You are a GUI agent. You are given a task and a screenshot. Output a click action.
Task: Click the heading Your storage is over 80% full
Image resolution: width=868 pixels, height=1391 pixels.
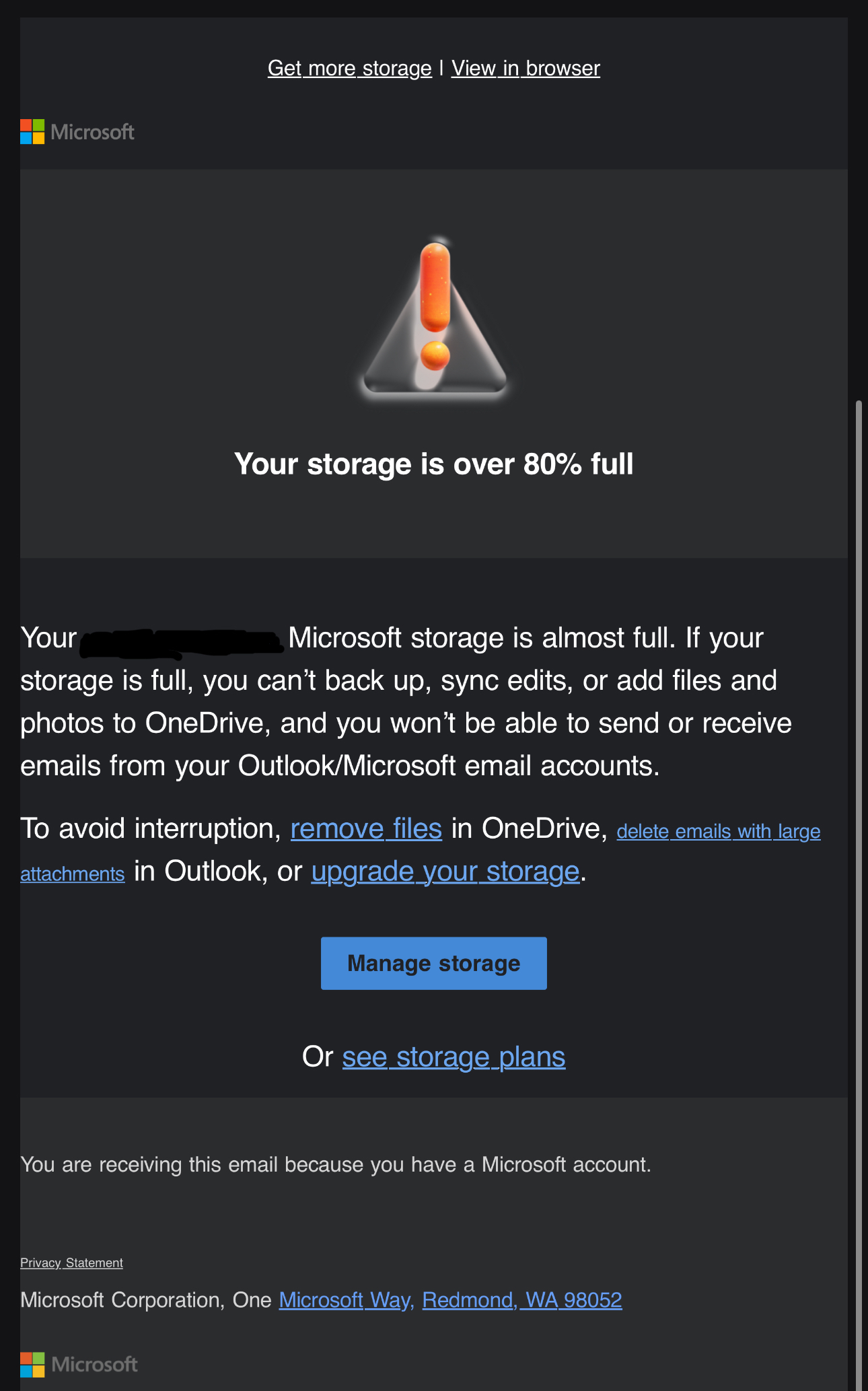click(434, 464)
